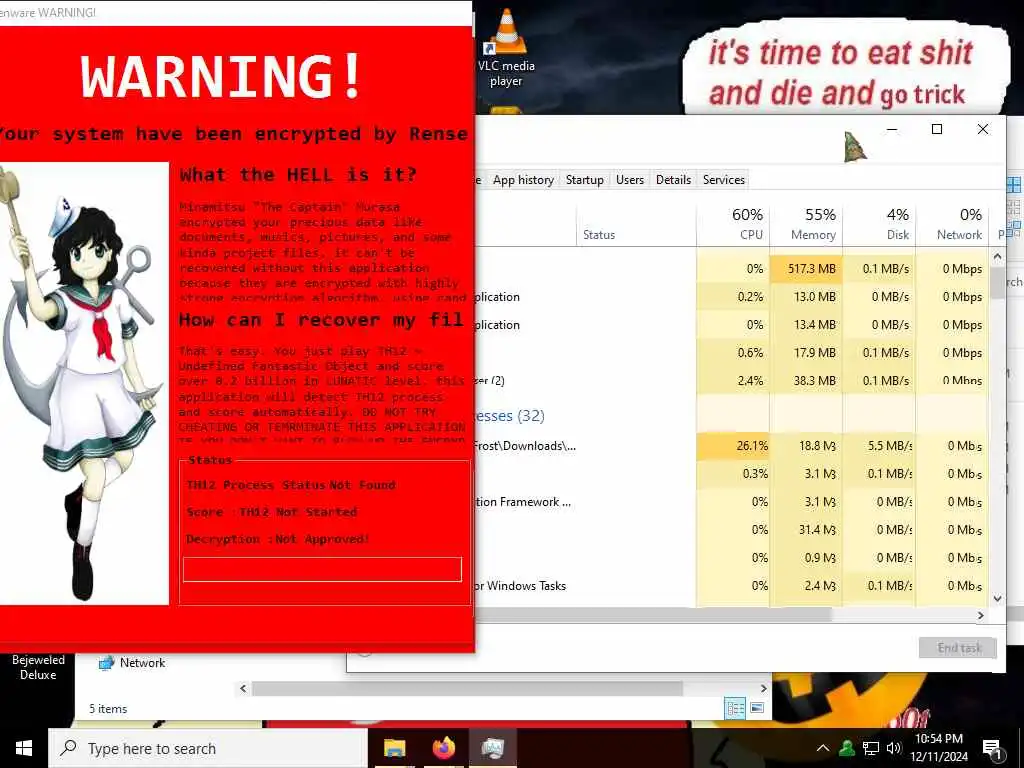
Task: Open the taskbar clock showing 10:54 PM
Action: point(938,748)
